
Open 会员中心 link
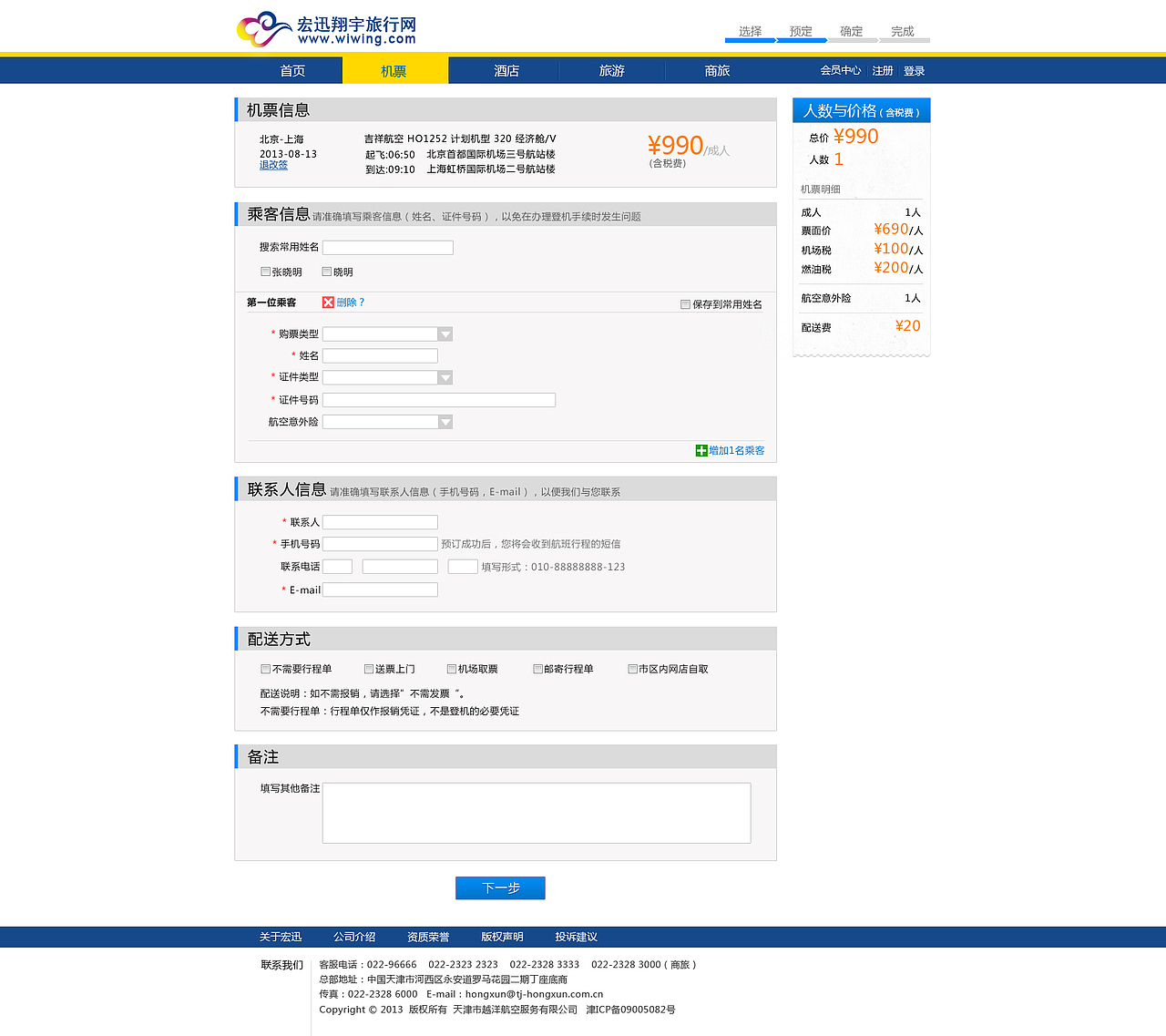(841, 70)
